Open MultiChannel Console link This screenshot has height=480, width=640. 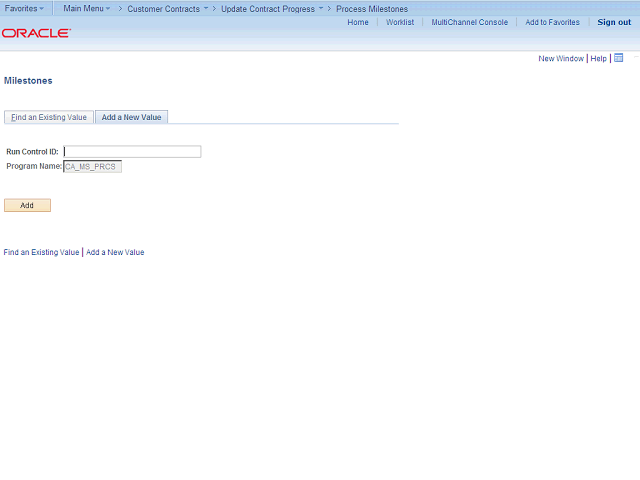click(470, 22)
